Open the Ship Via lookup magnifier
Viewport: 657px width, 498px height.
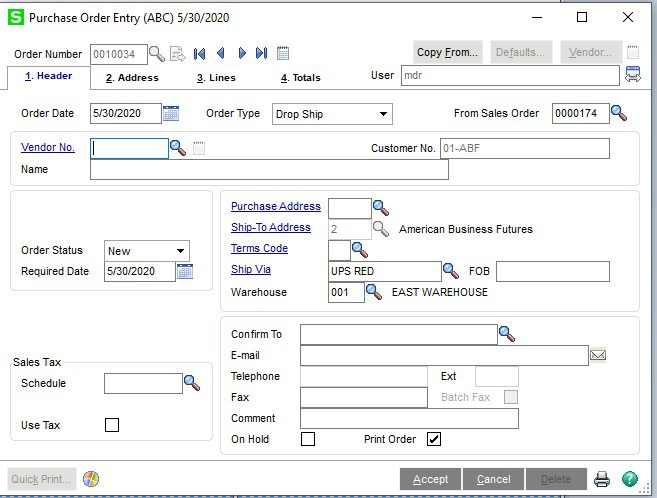(x=451, y=271)
